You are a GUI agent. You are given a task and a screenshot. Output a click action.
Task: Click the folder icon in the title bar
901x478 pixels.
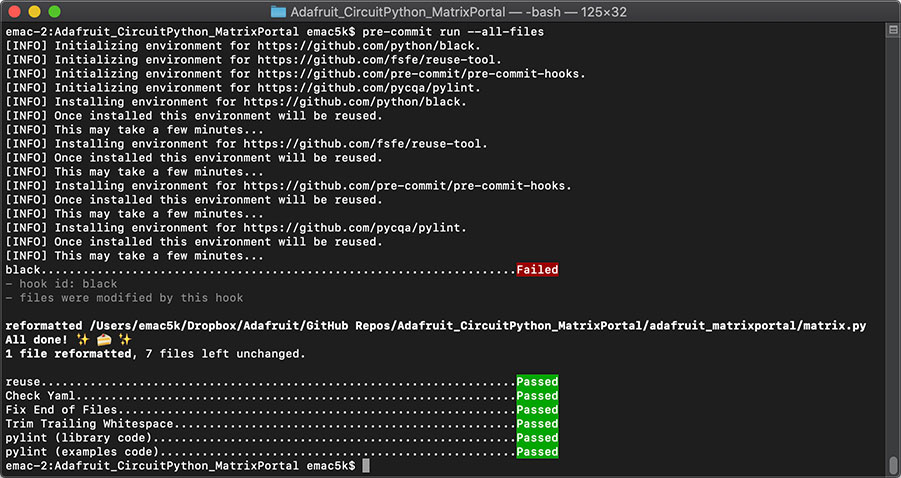click(278, 11)
